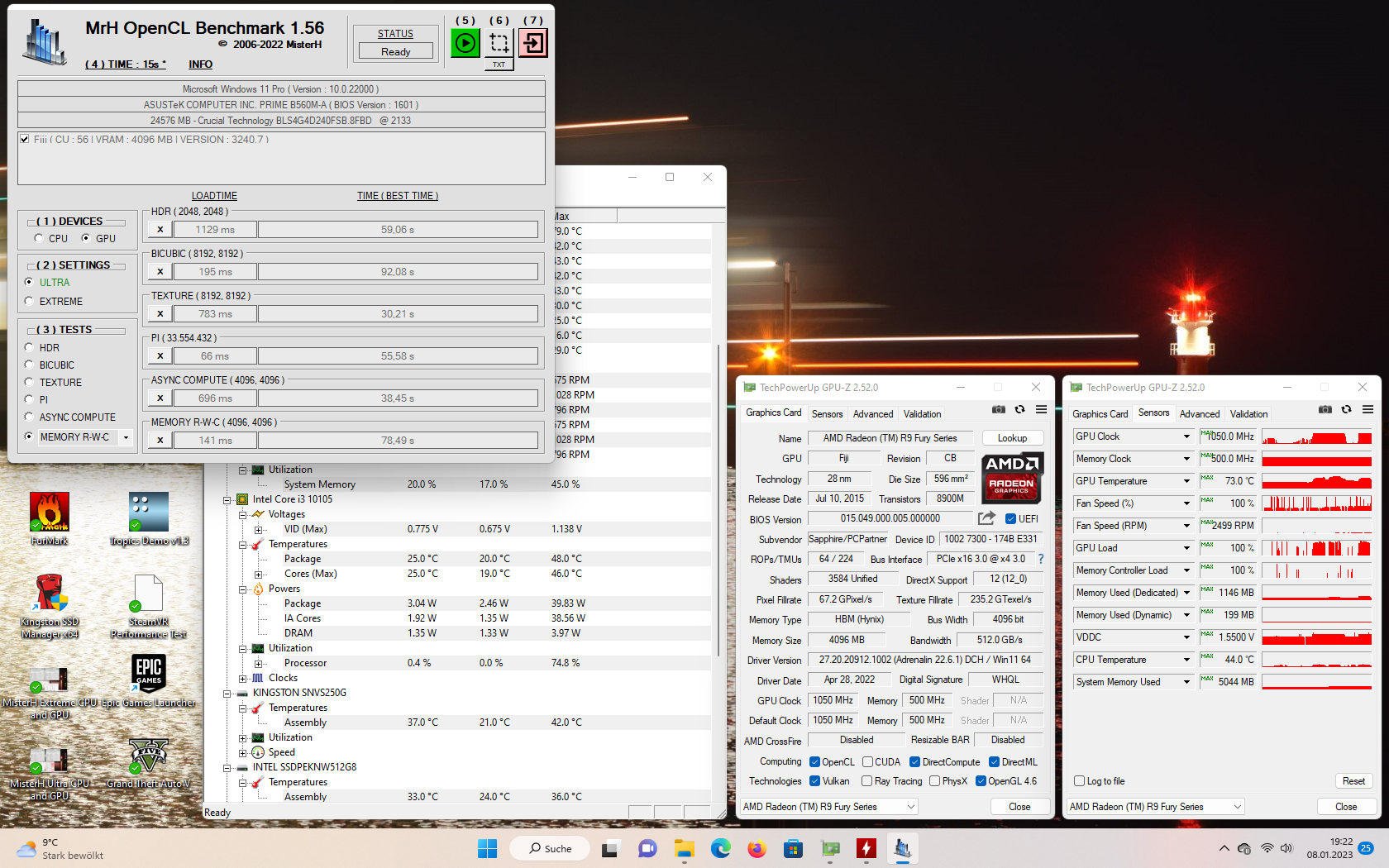Collapse the INTEL SSDPEKNW512G8 tree node
This screenshot has width=1389, height=868.
[x=227, y=768]
